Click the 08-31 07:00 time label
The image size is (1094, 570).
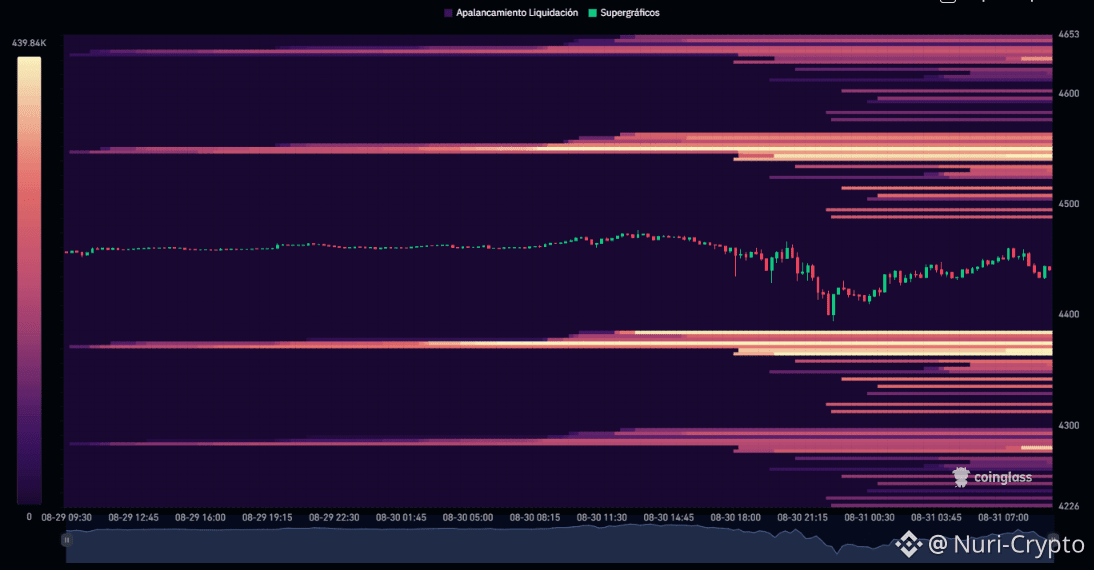pyautogui.click(x=1003, y=518)
